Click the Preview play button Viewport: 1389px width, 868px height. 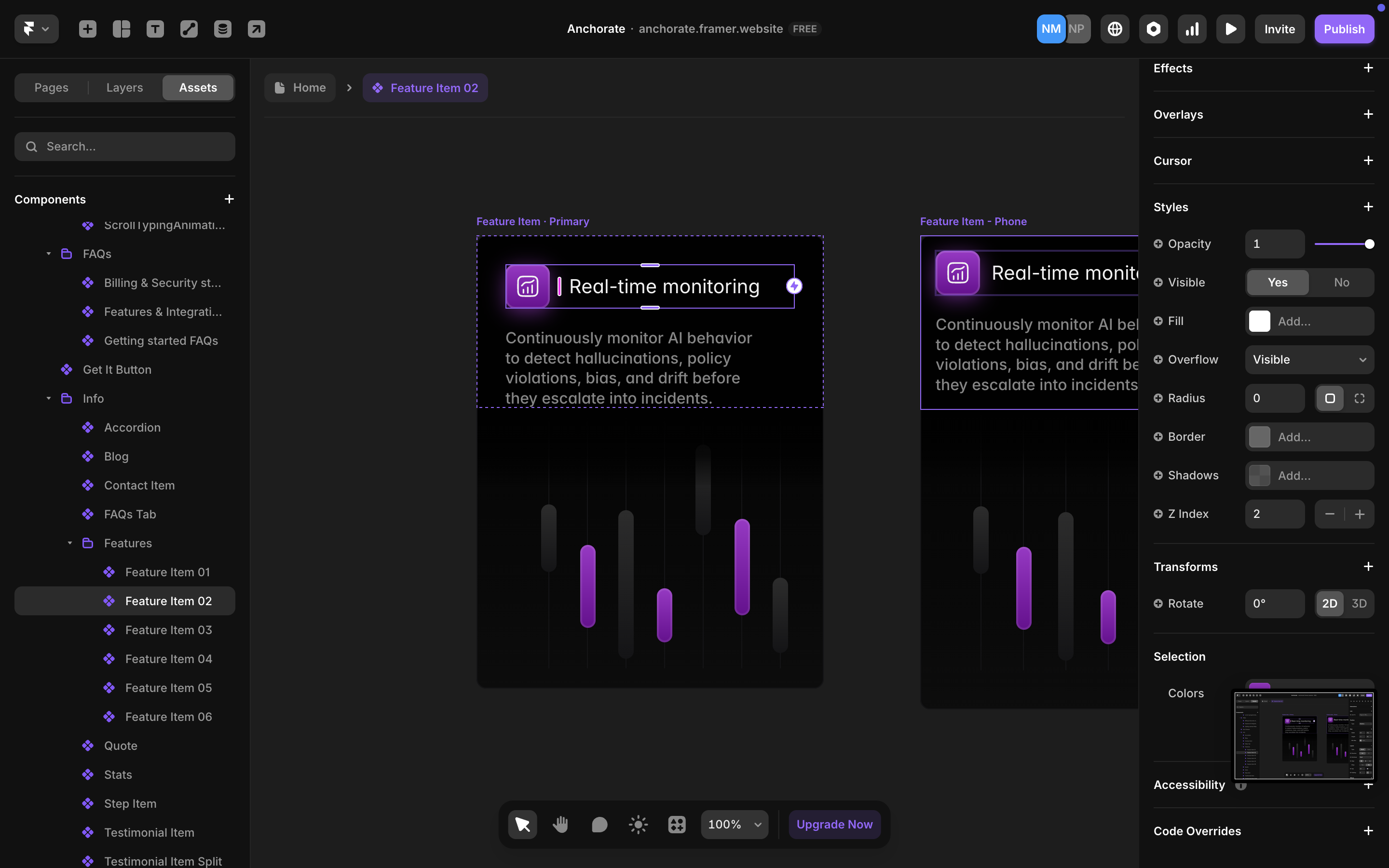pyautogui.click(x=1230, y=29)
